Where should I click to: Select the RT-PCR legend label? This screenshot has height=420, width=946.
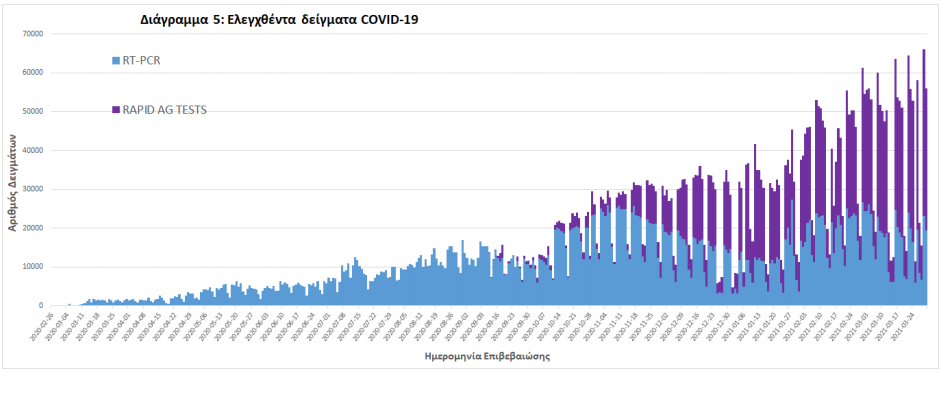click(x=142, y=62)
